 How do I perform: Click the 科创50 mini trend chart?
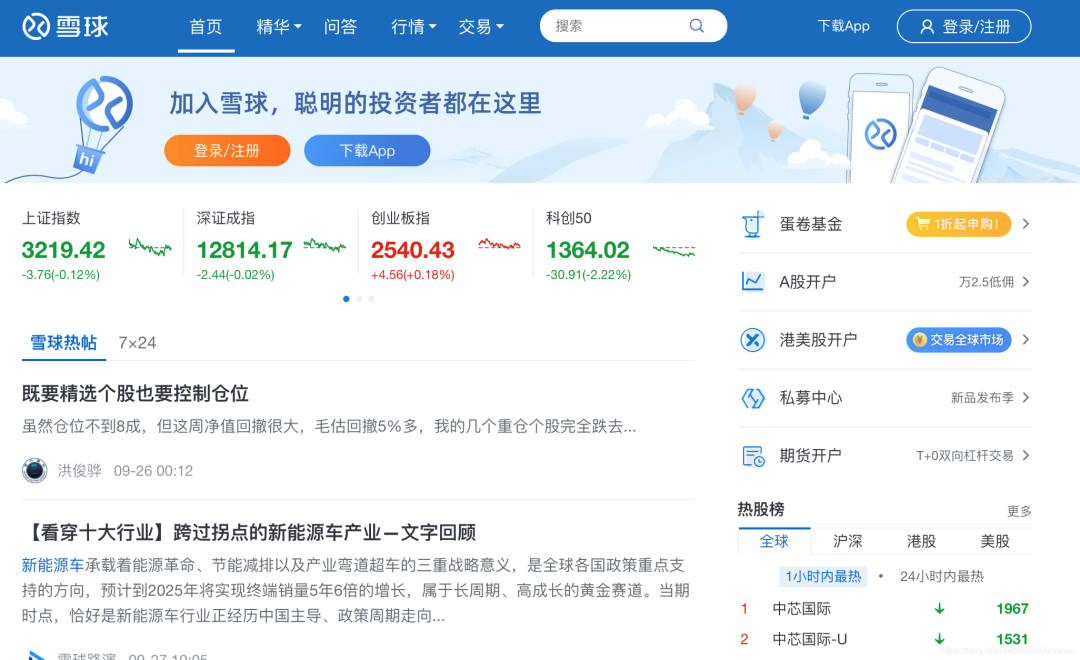pyautogui.click(x=674, y=251)
